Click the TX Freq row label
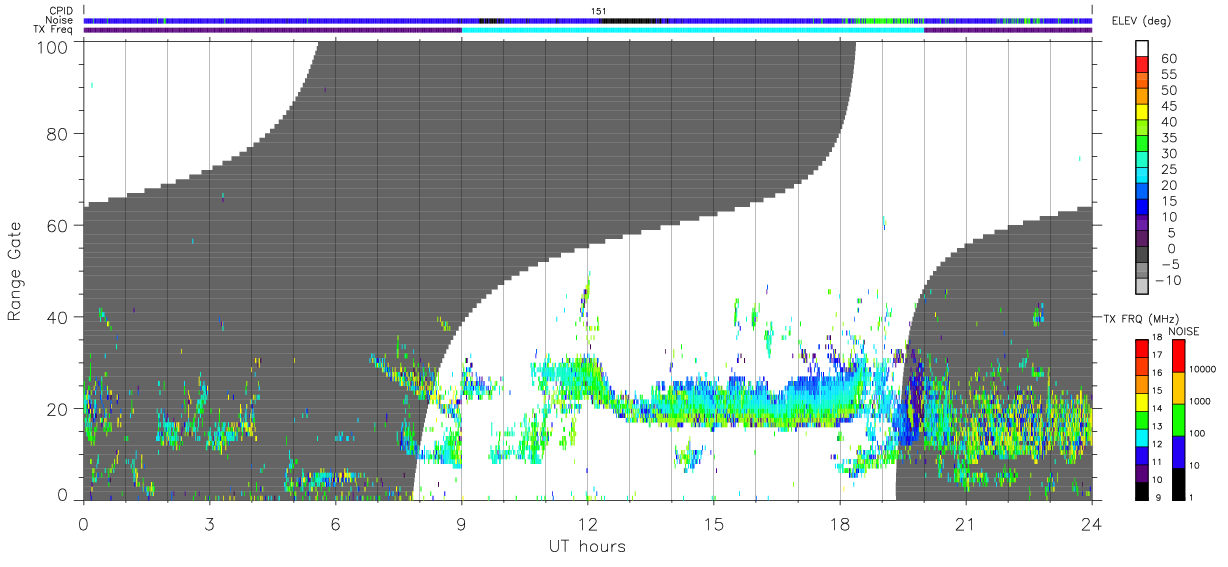Image resolution: width=1228 pixels, height=567 pixels. (53, 30)
